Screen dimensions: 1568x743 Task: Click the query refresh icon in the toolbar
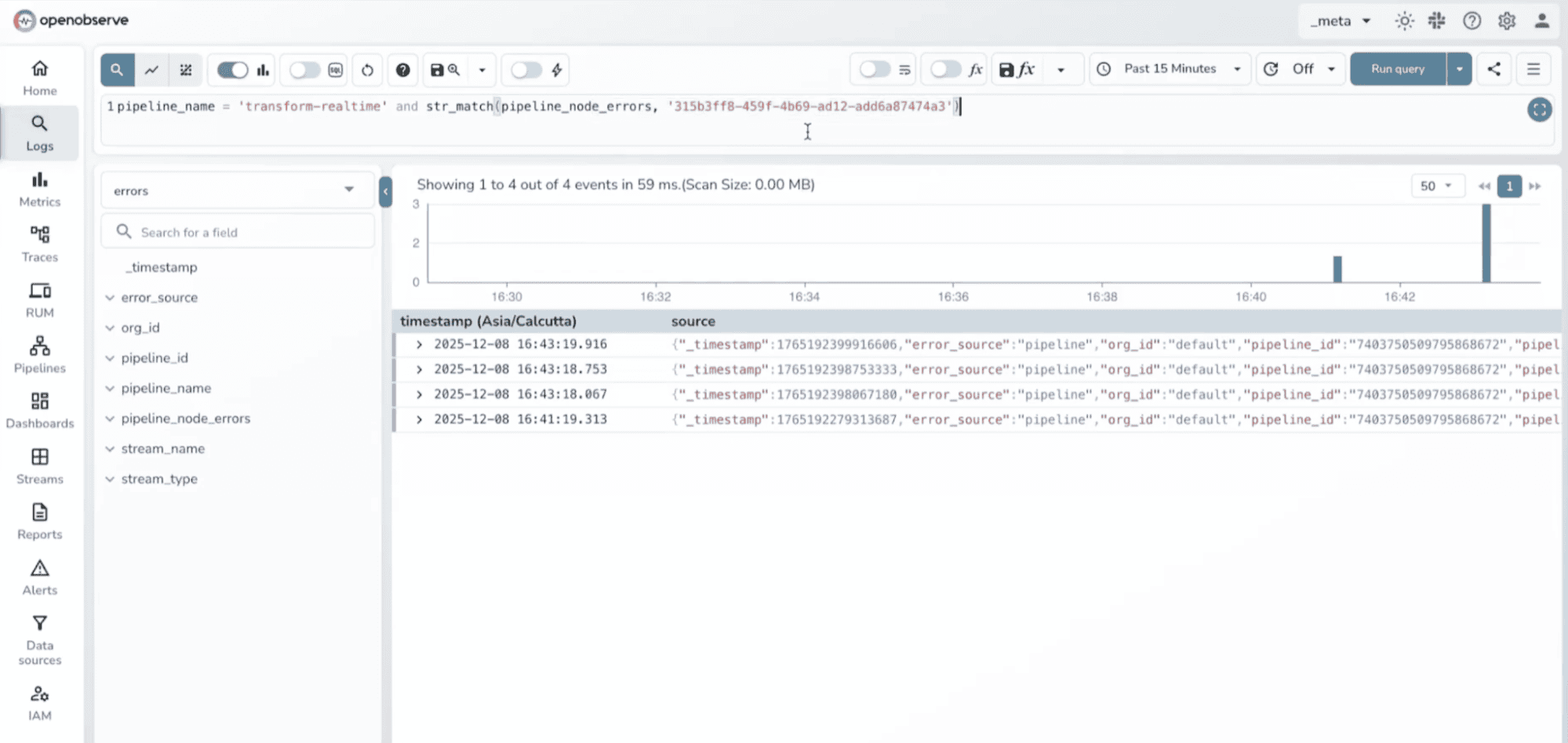click(367, 70)
